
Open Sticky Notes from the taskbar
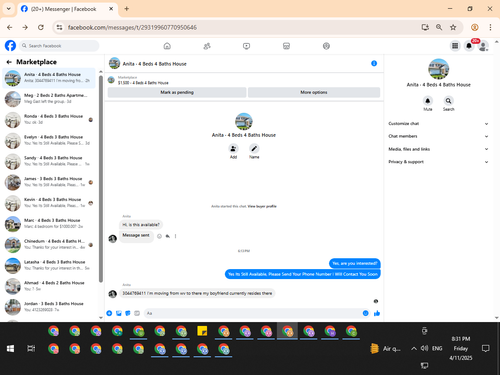click(x=202, y=331)
